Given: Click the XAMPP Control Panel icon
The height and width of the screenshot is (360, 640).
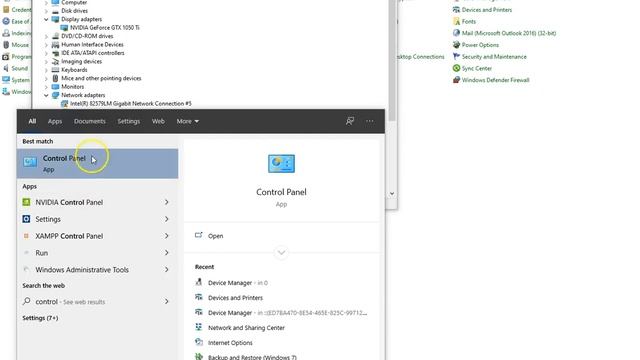Looking at the screenshot, I should coord(26,236).
